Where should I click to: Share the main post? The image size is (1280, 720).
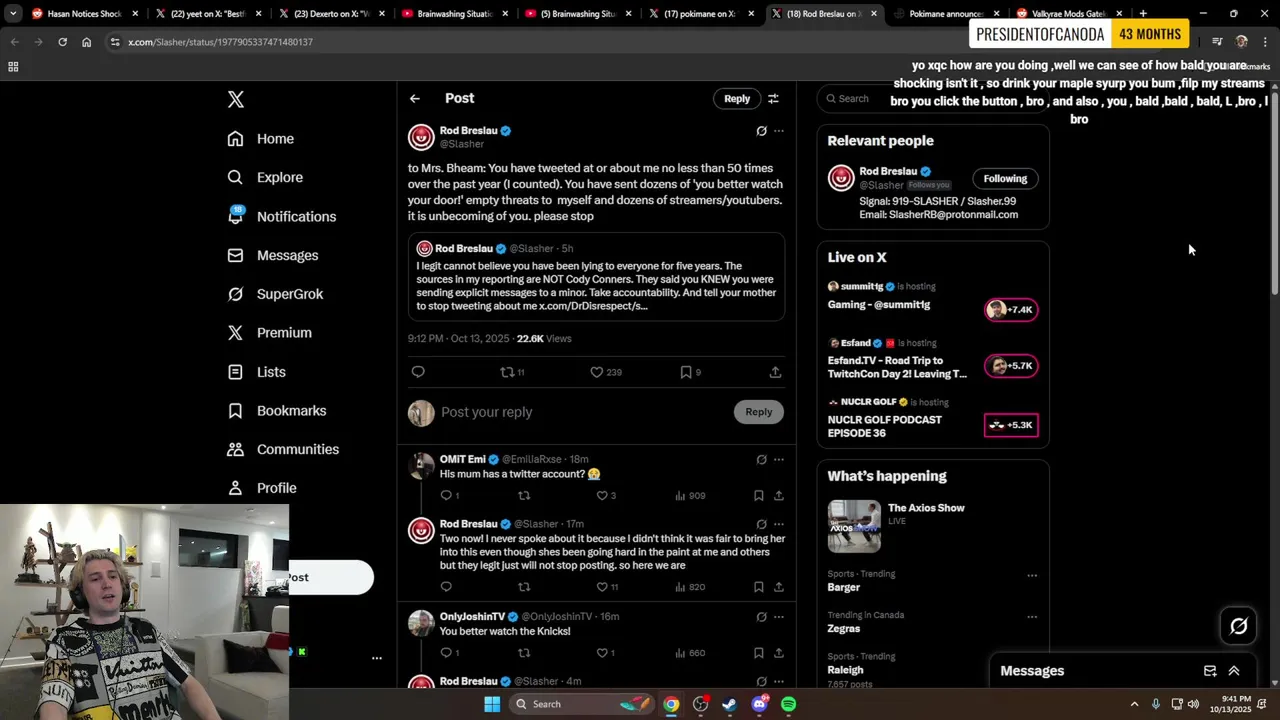(x=775, y=372)
